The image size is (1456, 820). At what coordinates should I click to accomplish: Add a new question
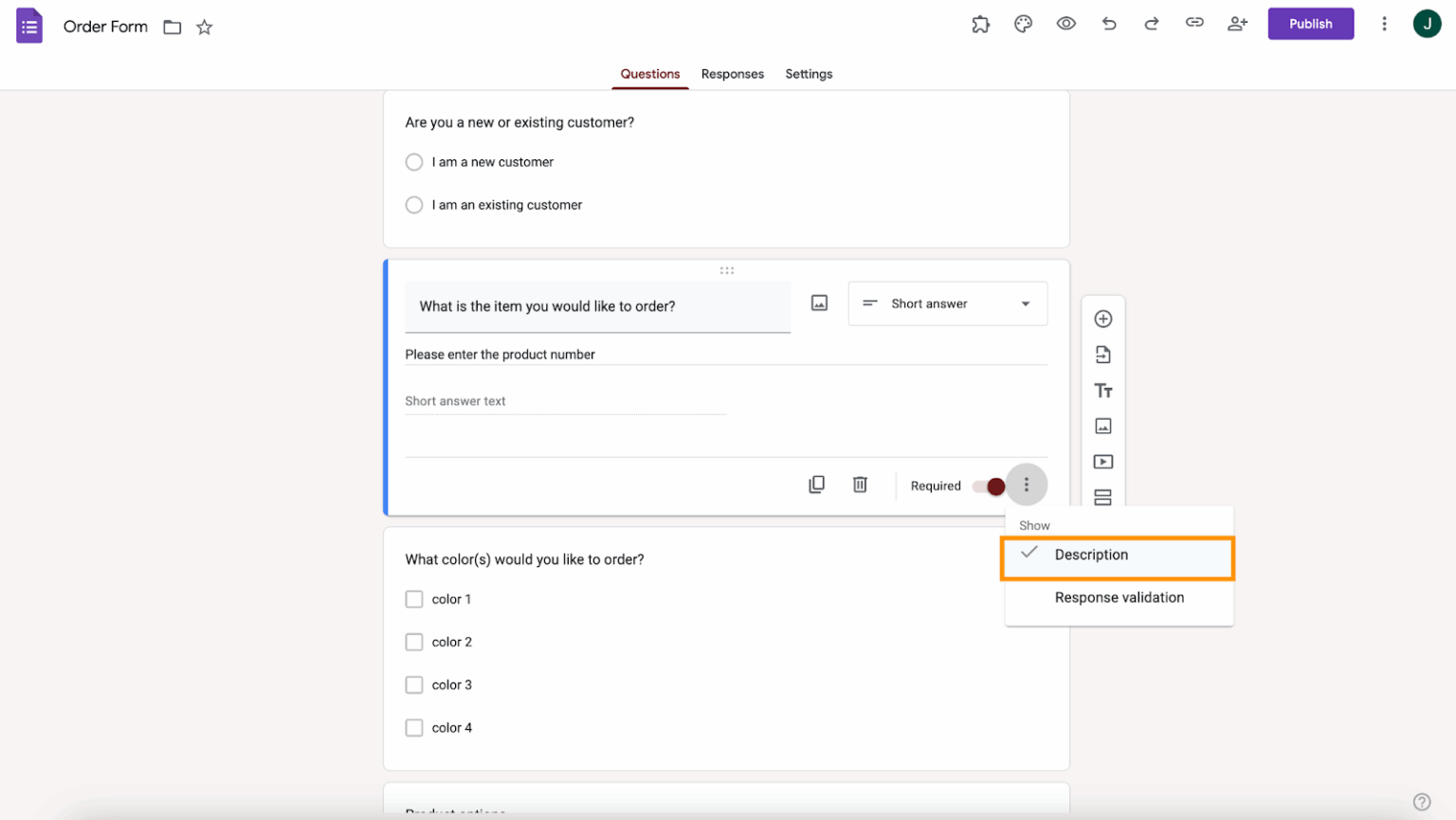click(1103, 319)
